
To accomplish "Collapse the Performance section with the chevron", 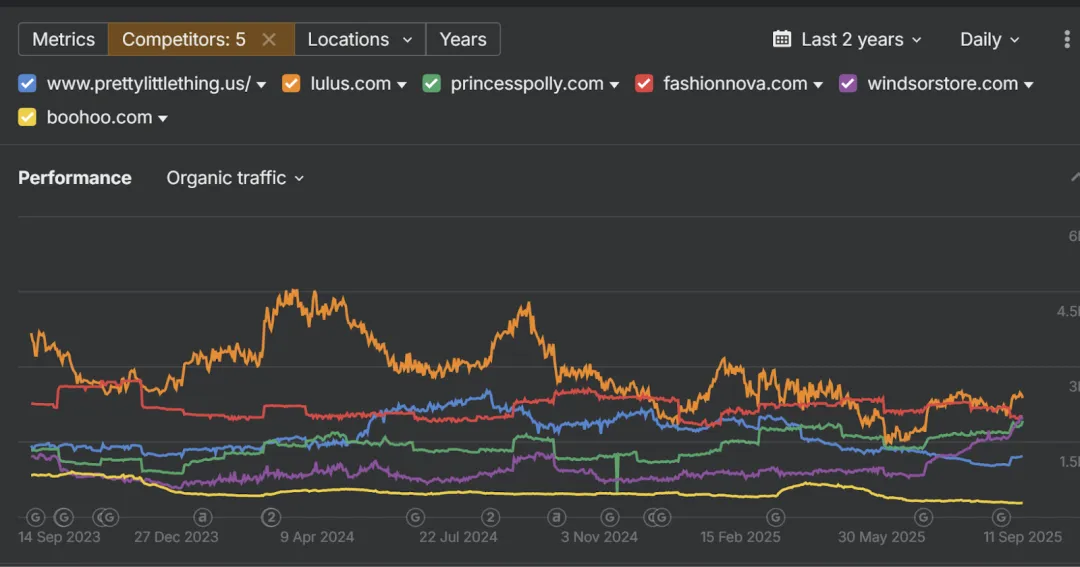I will click(x=1074, y=178).
